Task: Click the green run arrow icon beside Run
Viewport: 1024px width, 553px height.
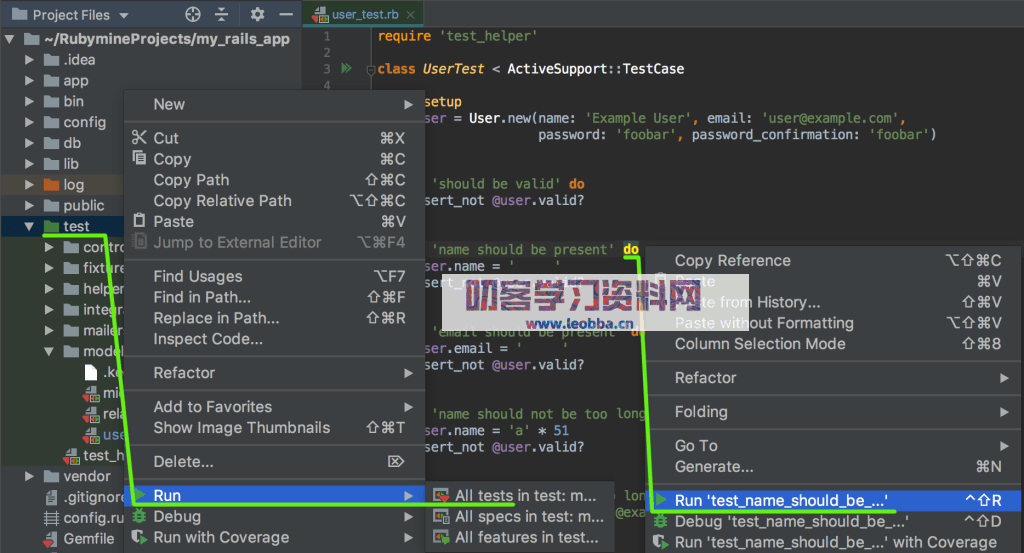Action: coord(139,495)
